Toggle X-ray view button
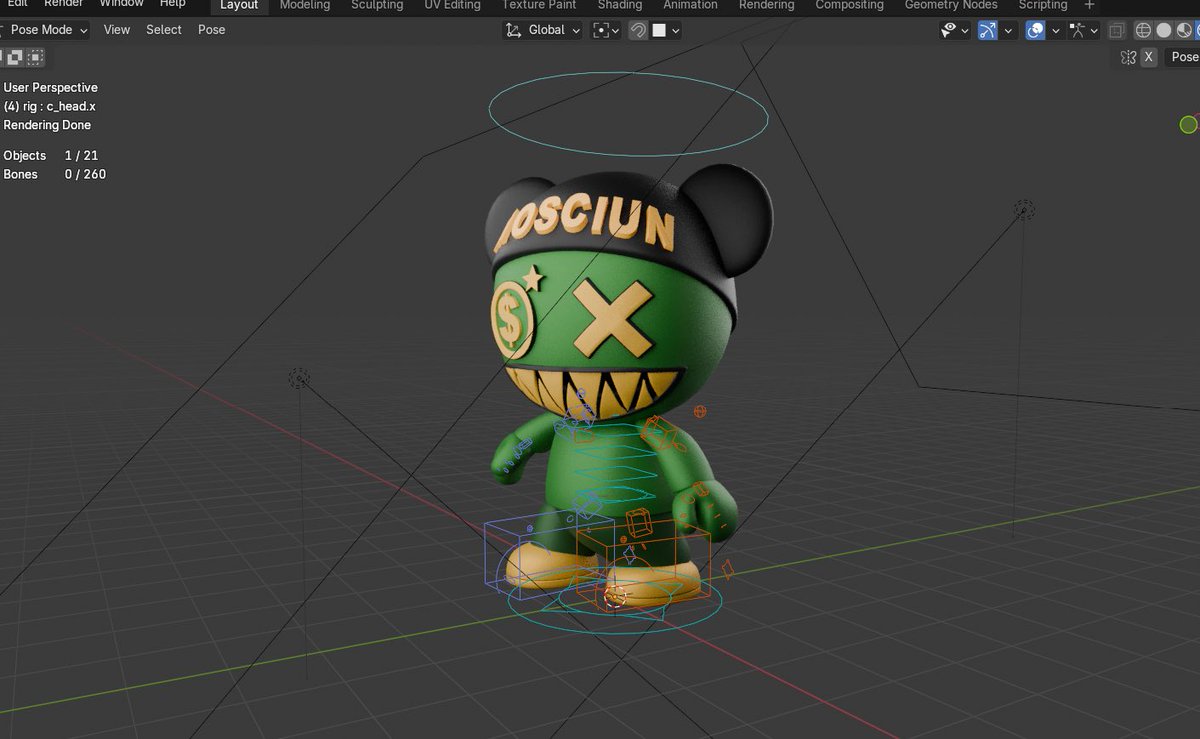Screen dimensions: 1200x739 coord(1117,30)
